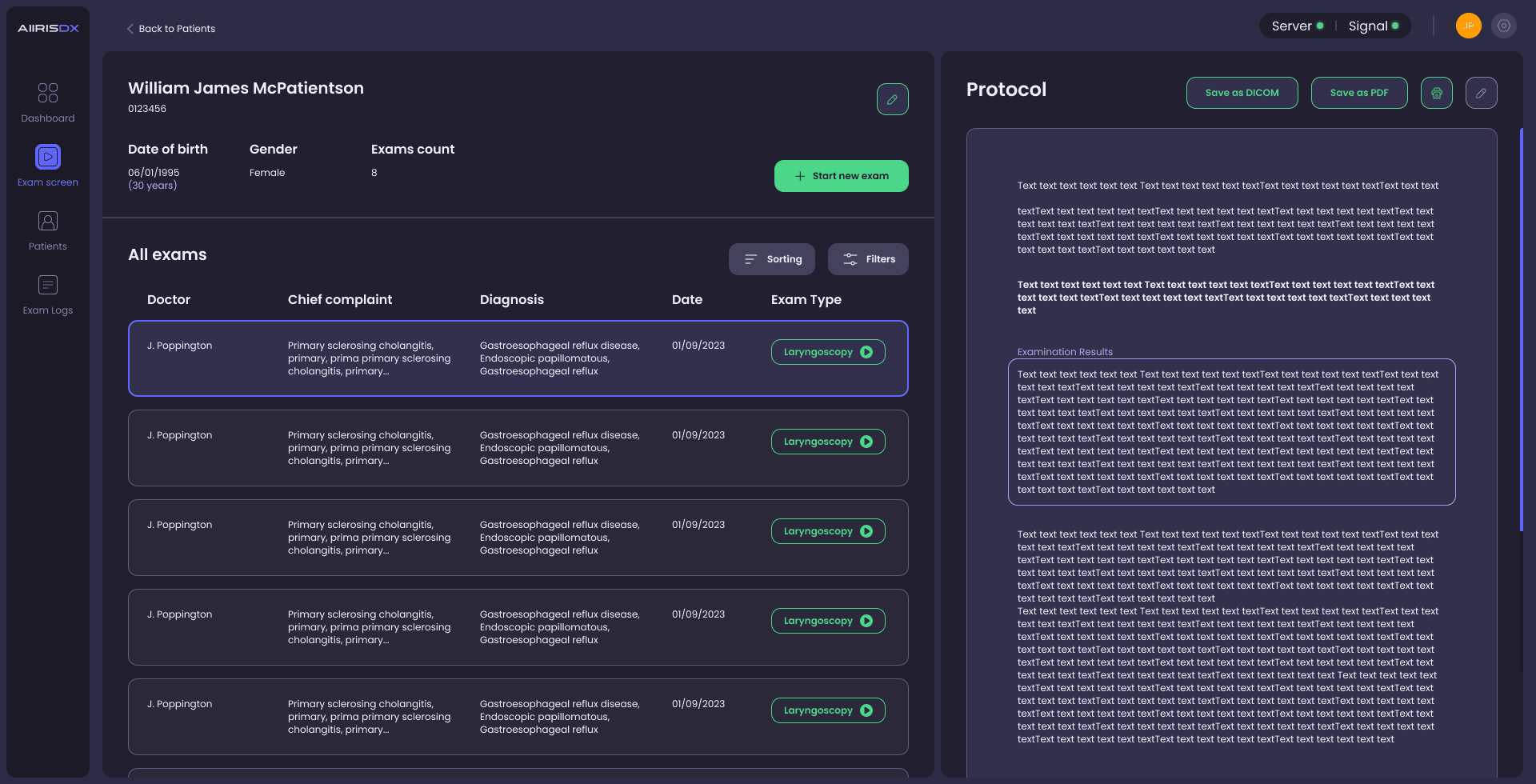Click the Diagnosis column header

(x=512, y=299)
